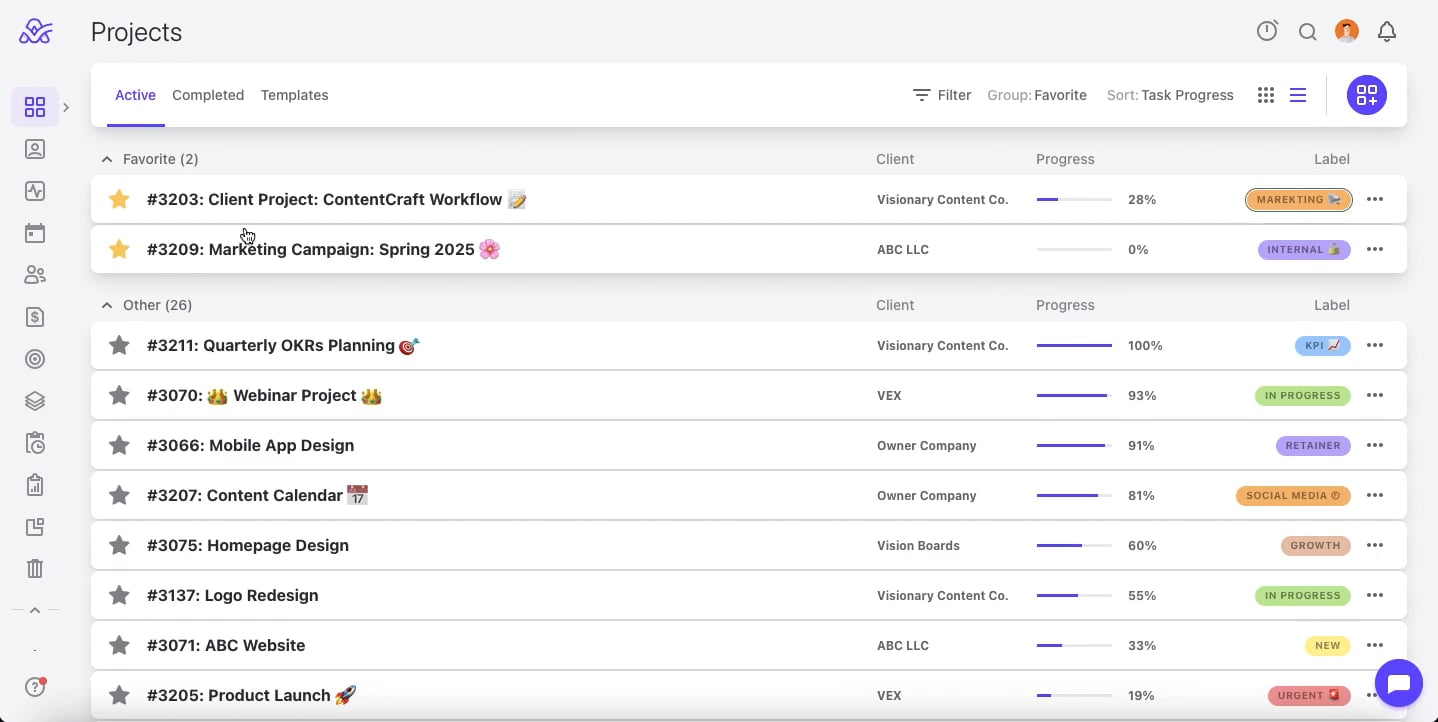Image resolution: width=1438 pixels, height=722 pixels.
Task: Open the chat support bubble
Action: 1399,684
